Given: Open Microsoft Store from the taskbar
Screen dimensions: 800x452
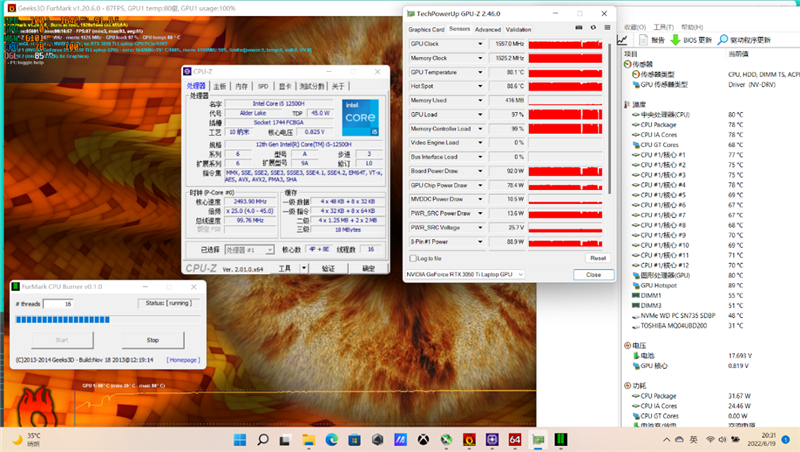Looking at the screenshot, I should 355,440.
